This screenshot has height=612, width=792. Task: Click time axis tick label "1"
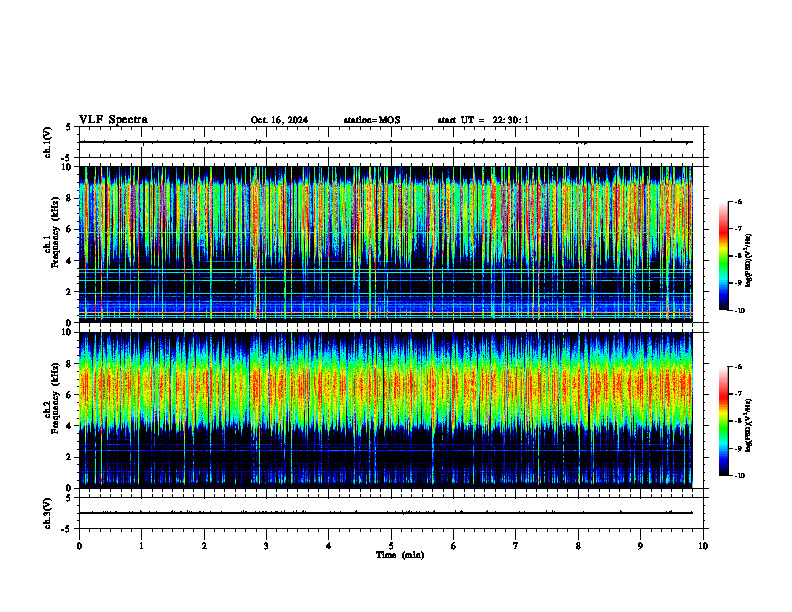[141, 546]
